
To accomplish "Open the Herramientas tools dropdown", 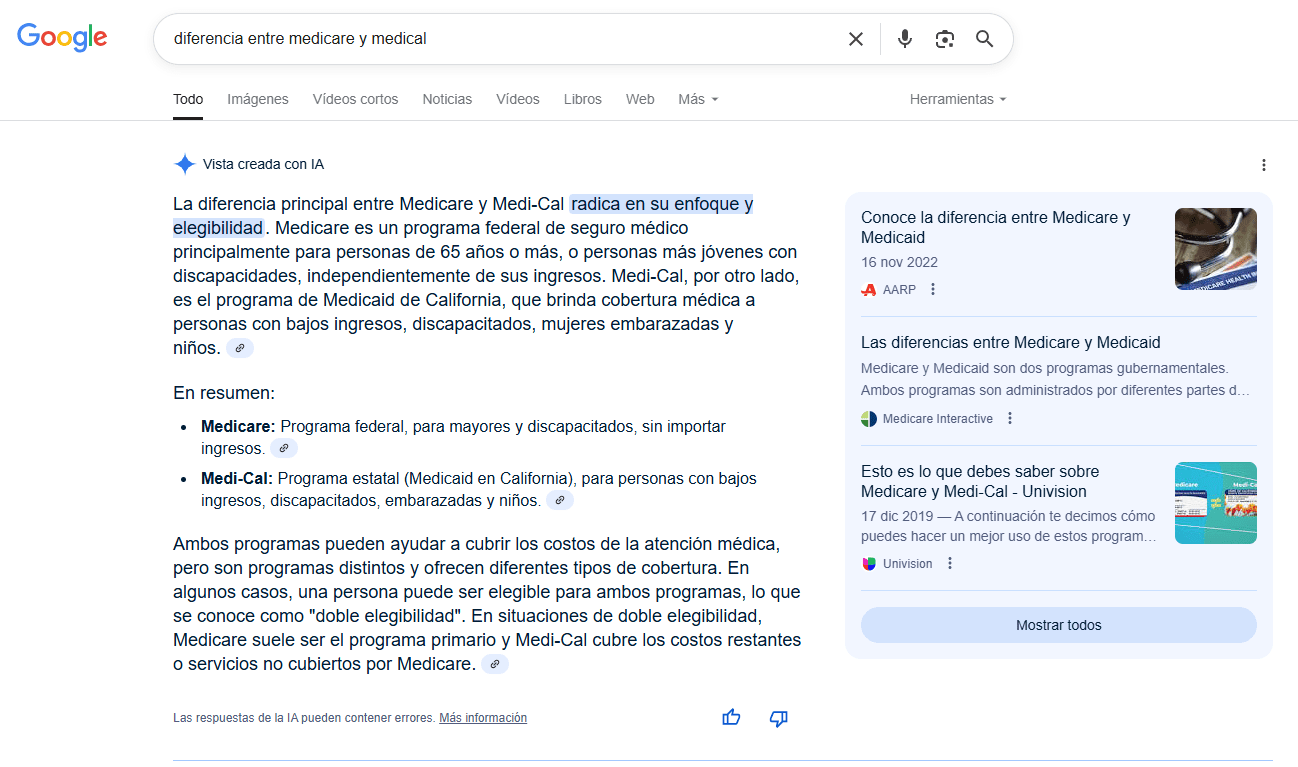I will click(958, 99).
